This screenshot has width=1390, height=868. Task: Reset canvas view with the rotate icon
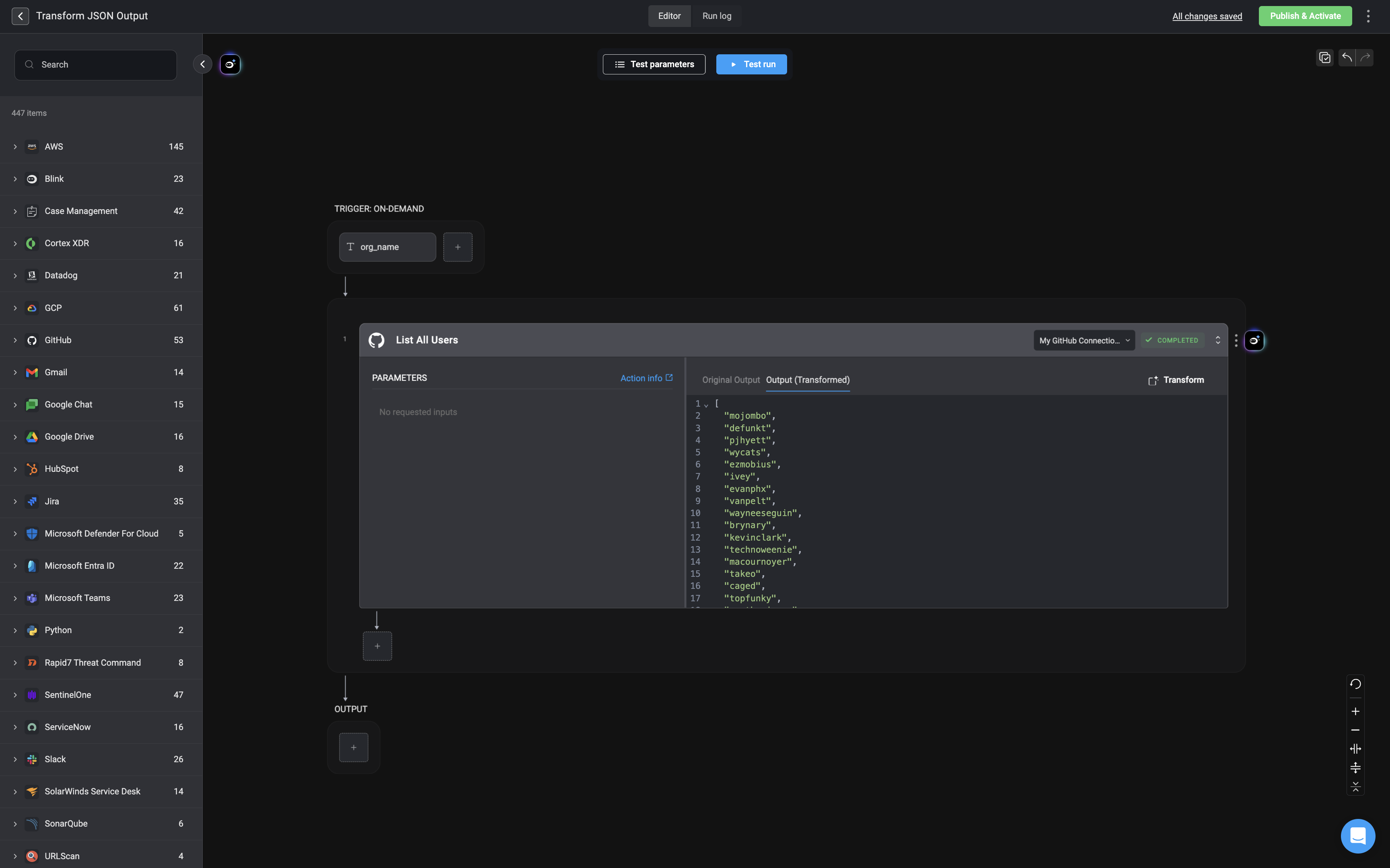pyautogui.click(x=1355, y=684)
